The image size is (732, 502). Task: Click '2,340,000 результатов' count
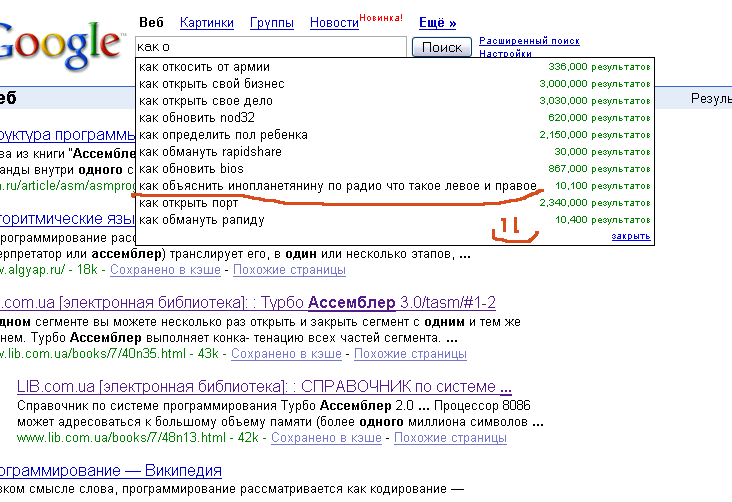tap(595, 203)
